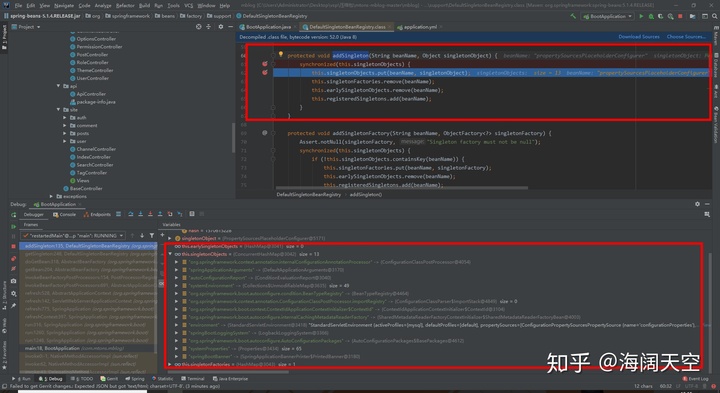Open the View Breakpoints icon
The width and height of the screenshot is (720, 393).
13,258
